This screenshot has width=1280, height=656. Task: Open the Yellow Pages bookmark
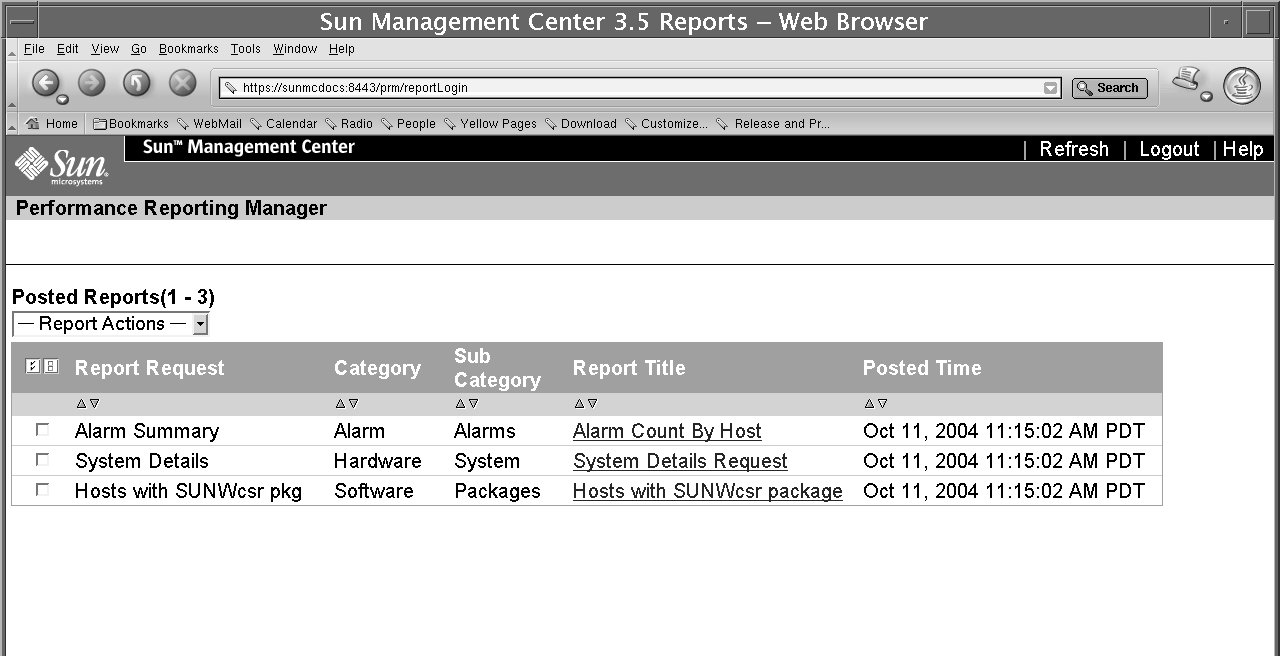pyautogui.click(x=490, y=124)
